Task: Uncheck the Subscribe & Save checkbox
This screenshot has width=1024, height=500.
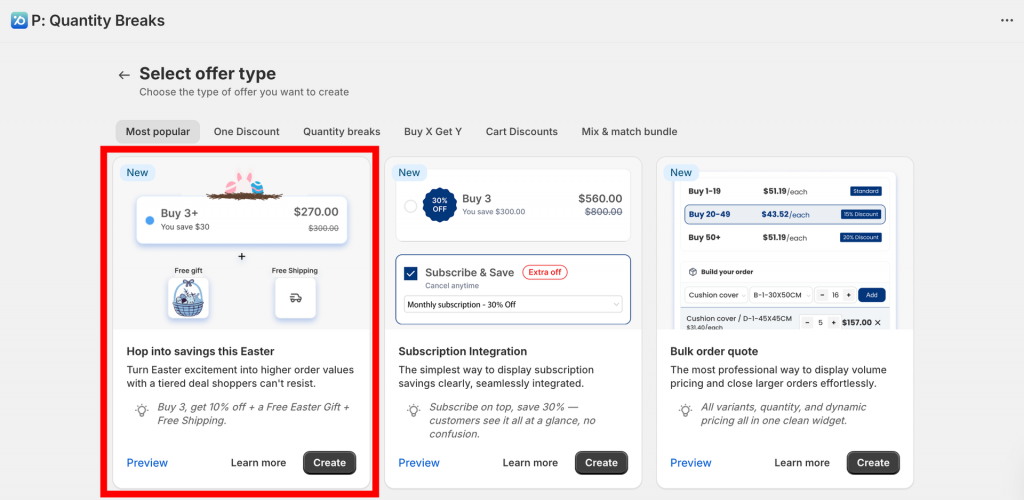Action: pyautogui.click(x=411, y=273)
